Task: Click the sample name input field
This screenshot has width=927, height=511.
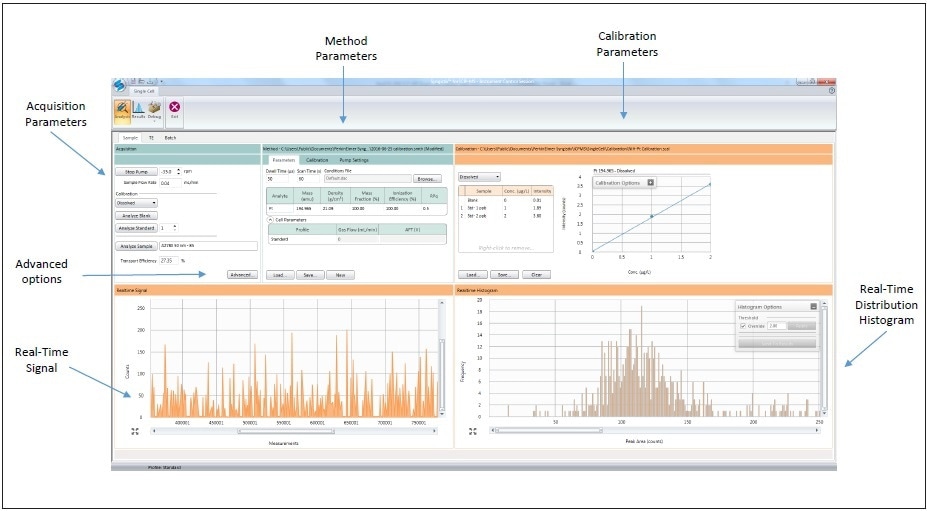Action: 209,246
